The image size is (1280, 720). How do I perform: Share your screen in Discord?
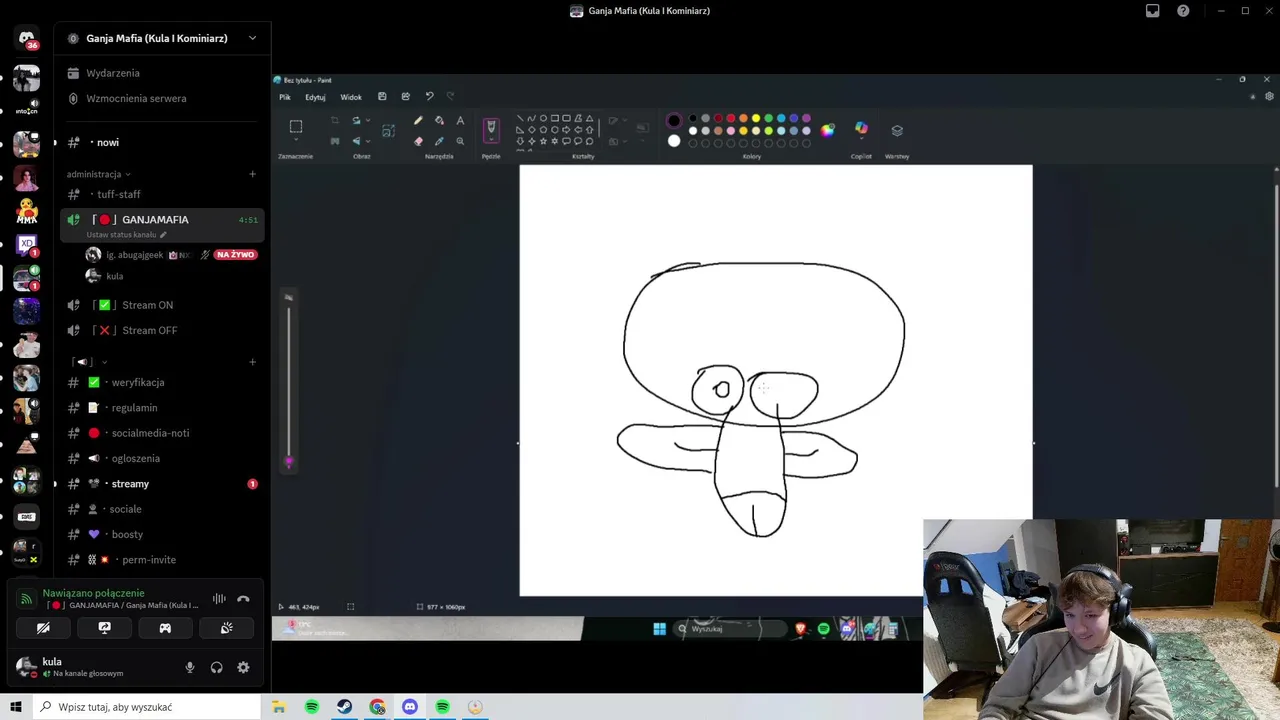click(x=104, y=628)
